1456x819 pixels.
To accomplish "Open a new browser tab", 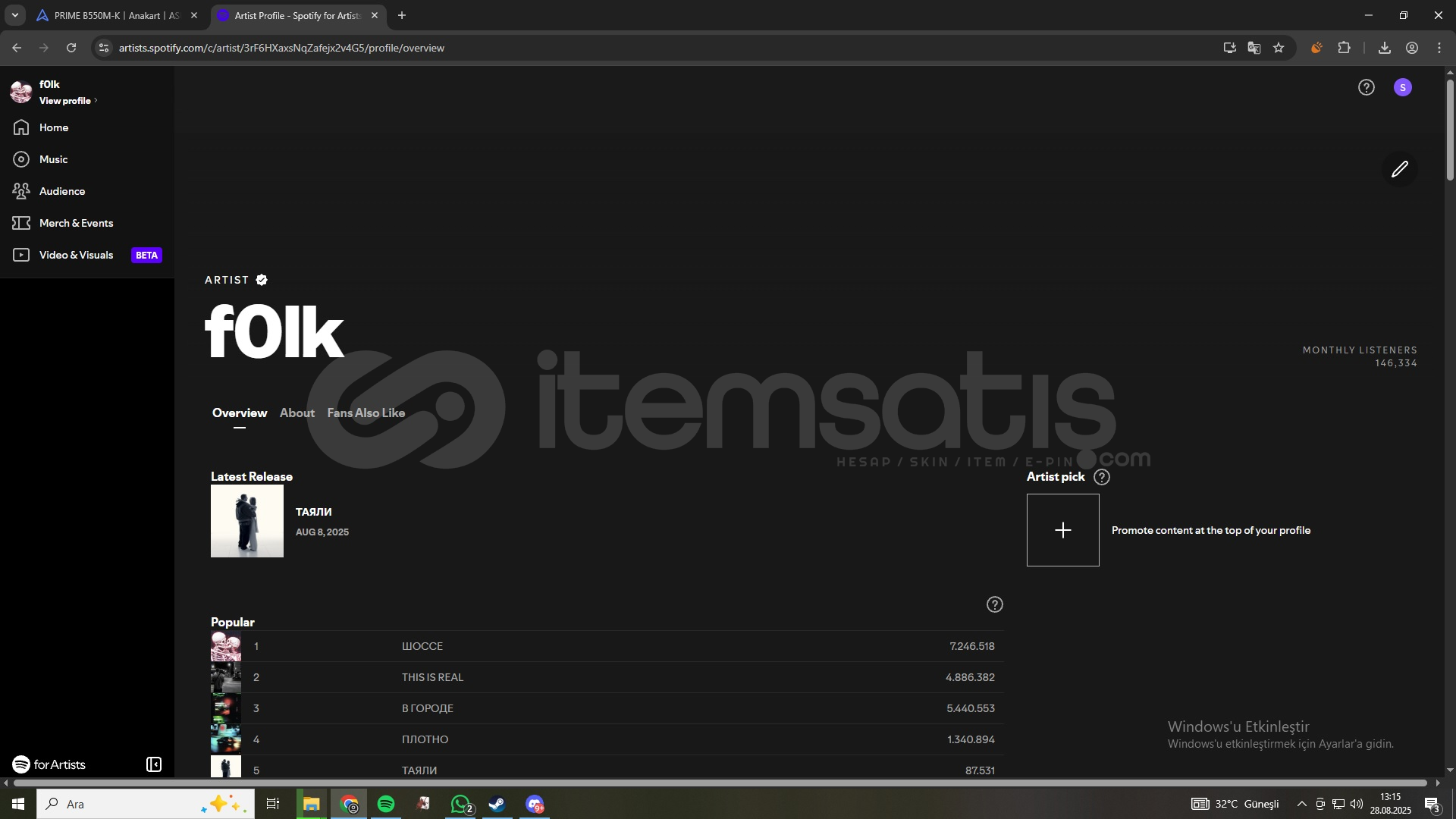I will click(x=402, y=15).
